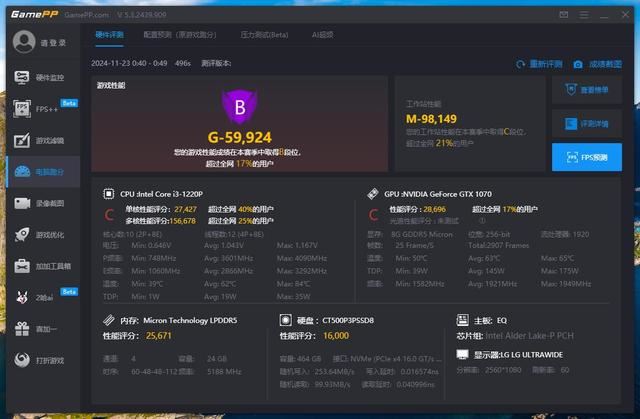Viewport: 640px width, 419px height.
Task: Click GPU Max: 1949MHz value
Action: pyautogui.click(x=566, y=284)
